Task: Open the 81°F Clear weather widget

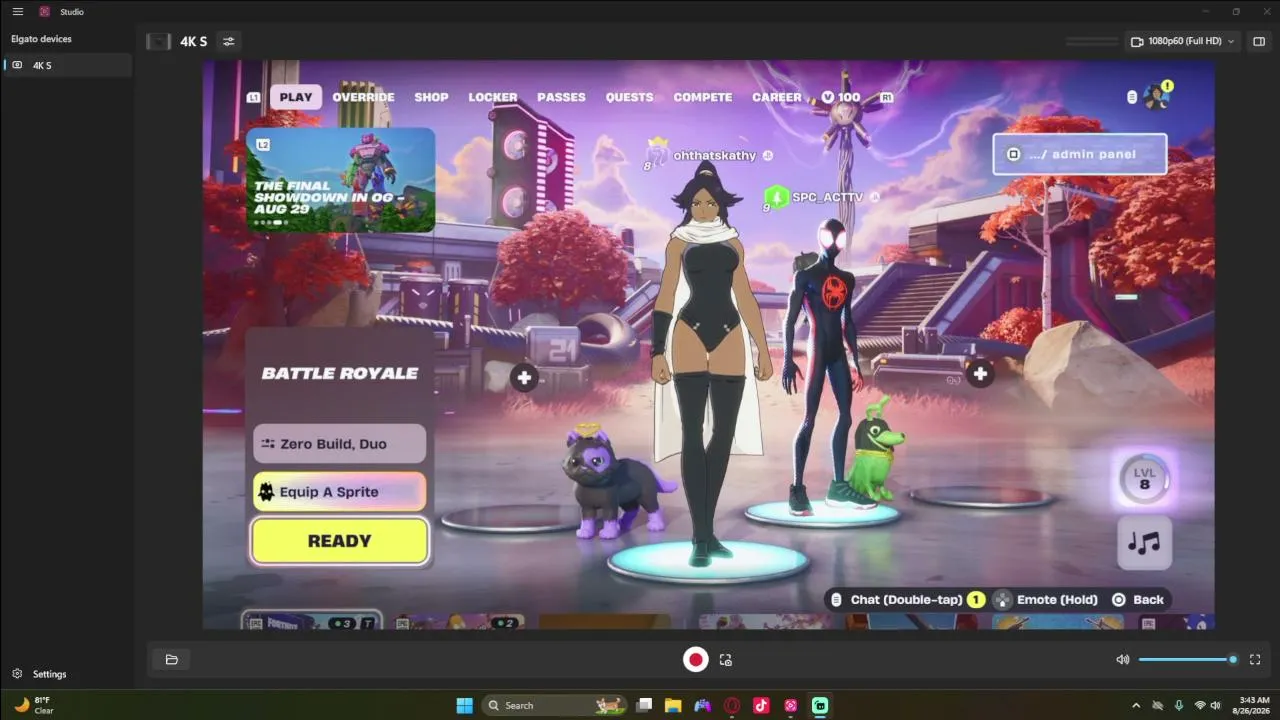Action: pos(33,705)
